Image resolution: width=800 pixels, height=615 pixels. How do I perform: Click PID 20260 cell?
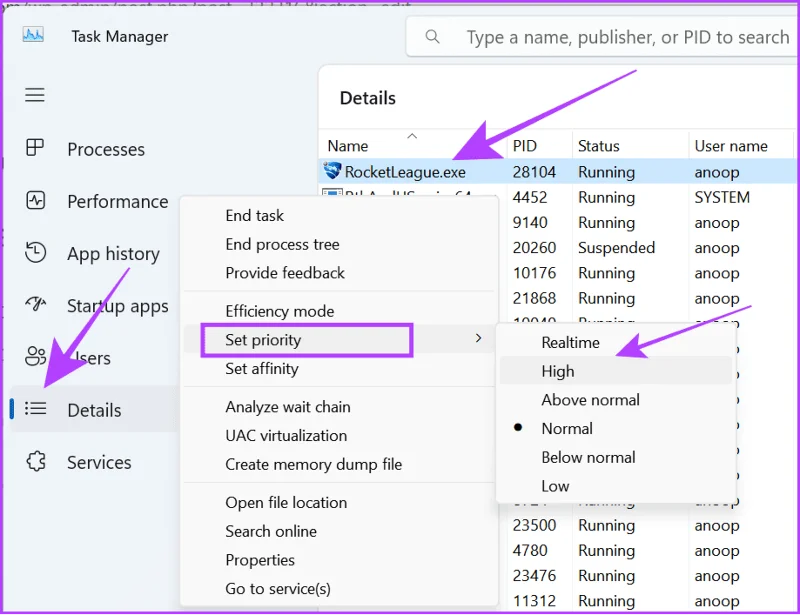pyautogui.click(x=534, y=248)
